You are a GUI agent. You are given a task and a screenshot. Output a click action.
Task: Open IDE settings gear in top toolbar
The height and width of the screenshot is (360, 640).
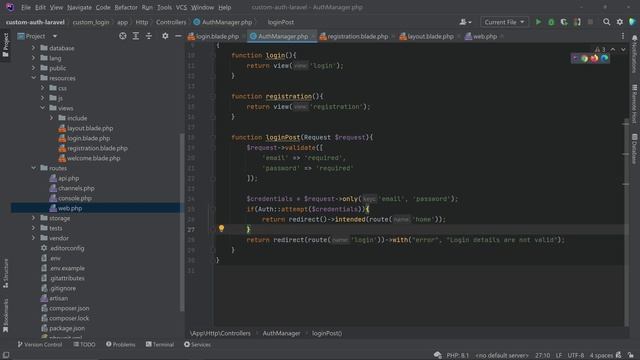620,22
